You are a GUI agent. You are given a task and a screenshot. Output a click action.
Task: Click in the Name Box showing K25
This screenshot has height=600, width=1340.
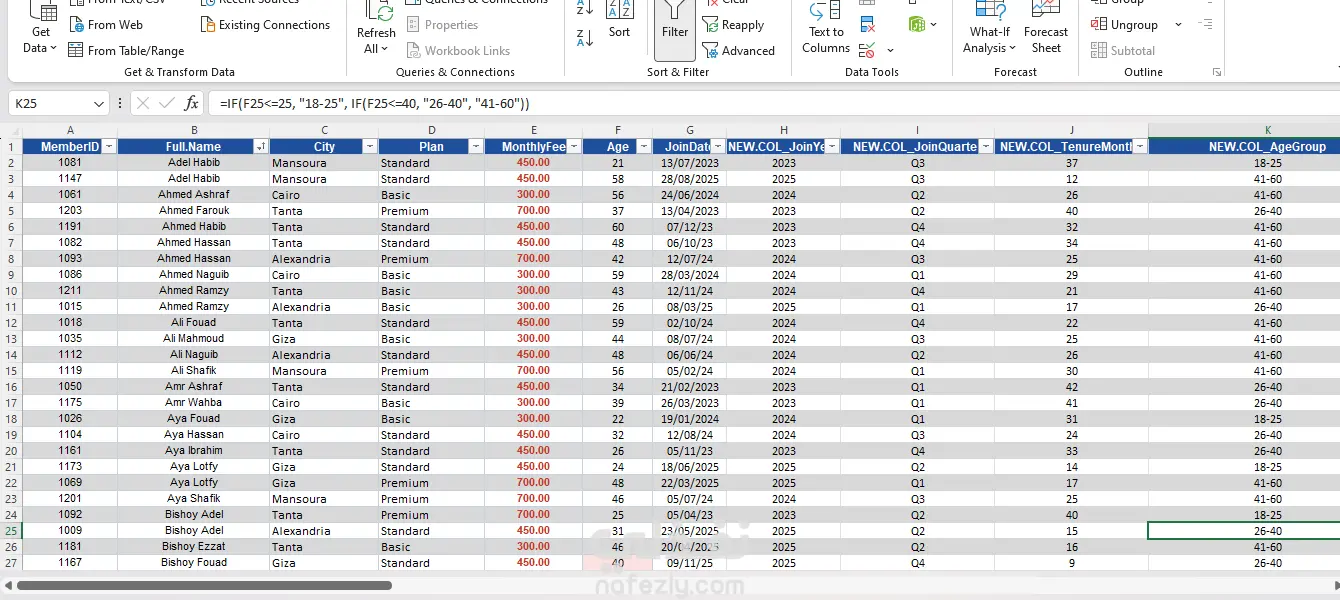(x=48, y=103)
